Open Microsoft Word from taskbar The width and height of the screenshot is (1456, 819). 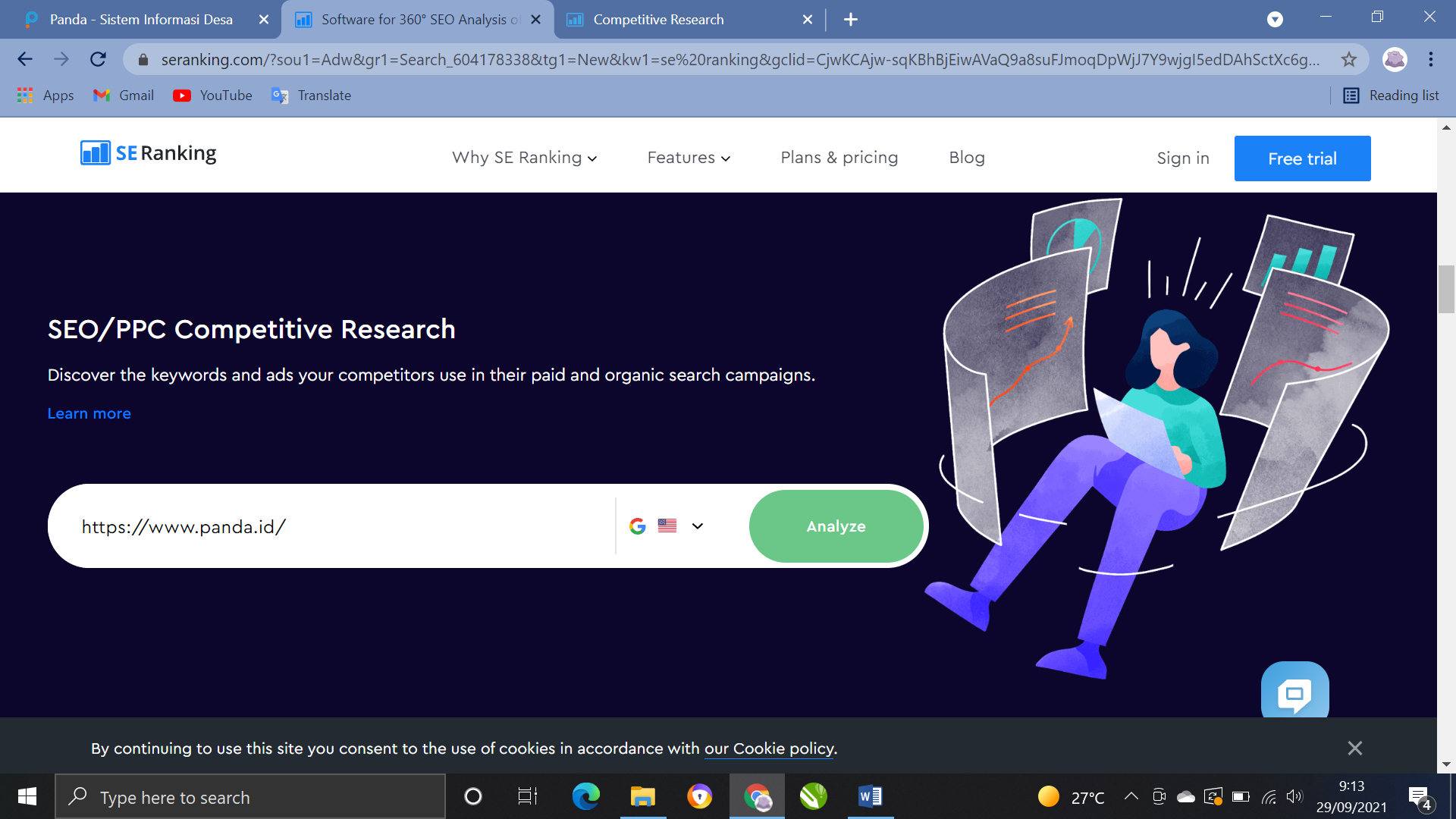coord(871,797)
